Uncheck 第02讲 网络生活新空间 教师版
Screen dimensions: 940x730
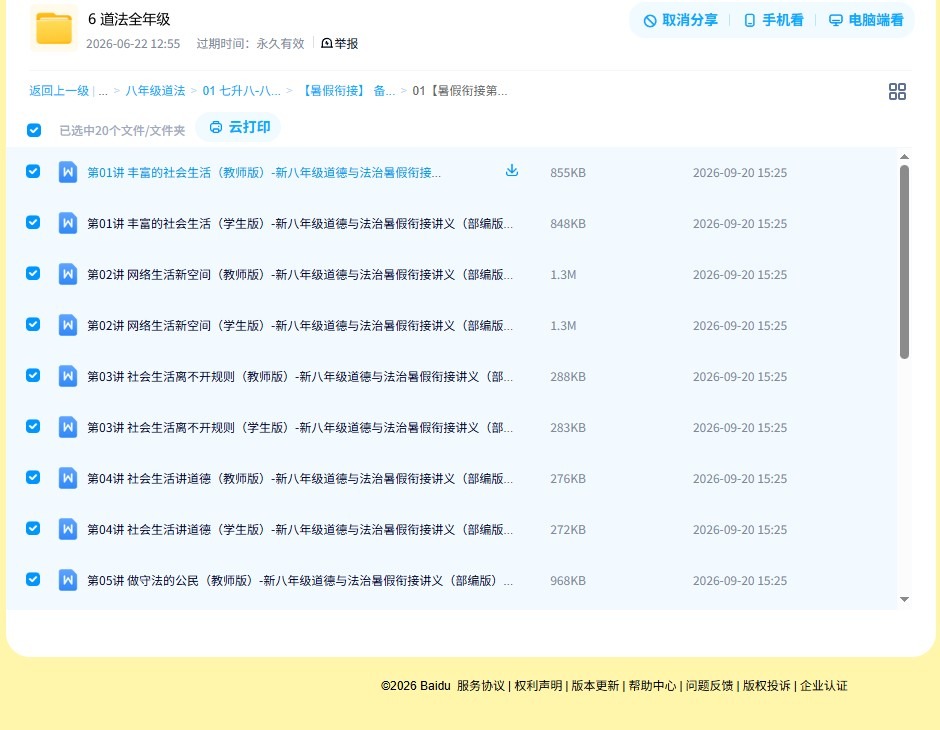pos(33,273)
